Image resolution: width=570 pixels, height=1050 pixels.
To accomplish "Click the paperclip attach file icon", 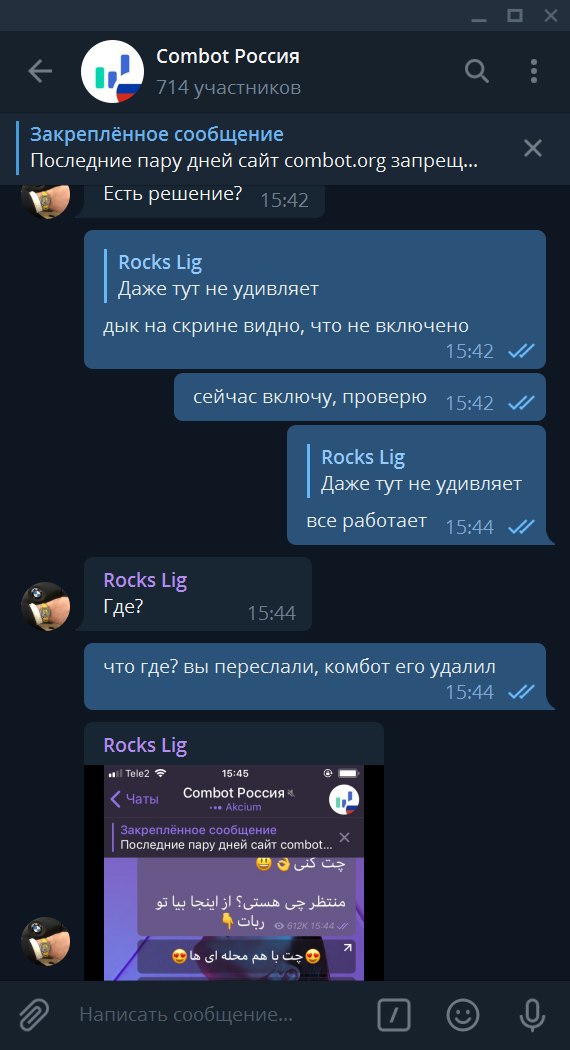I will point(33,1015).
